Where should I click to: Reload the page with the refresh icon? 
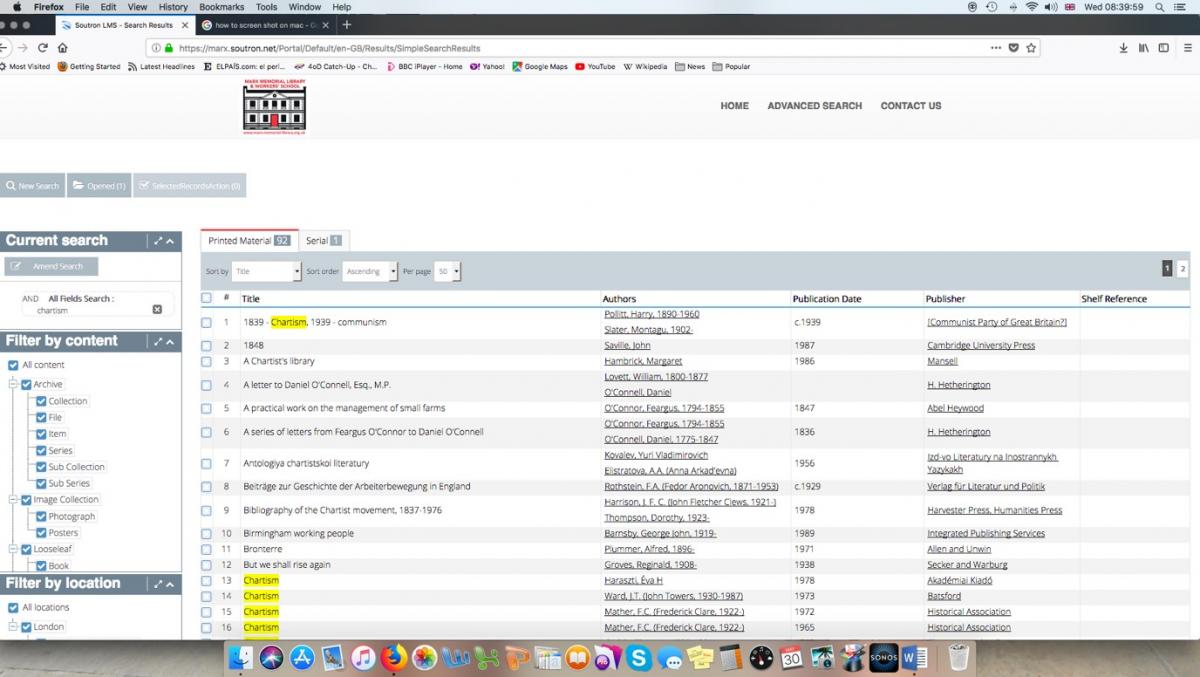pos(43,47)
